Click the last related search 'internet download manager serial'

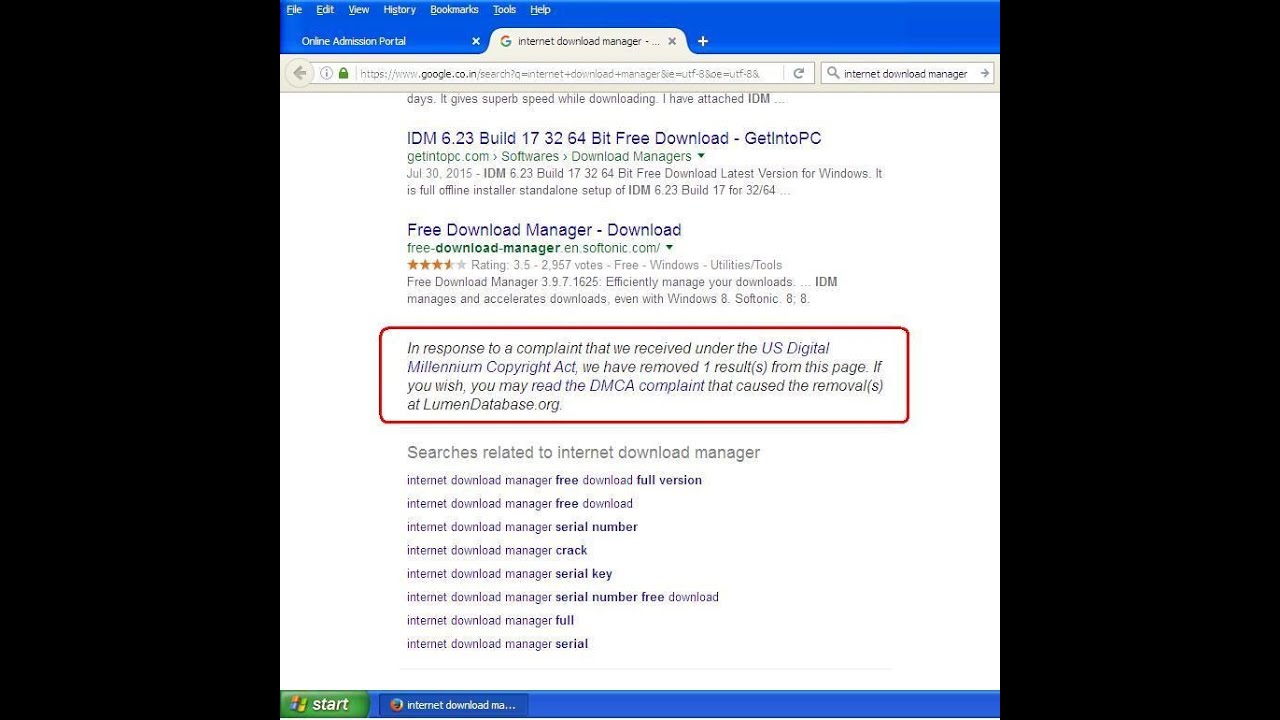point(497,644)
